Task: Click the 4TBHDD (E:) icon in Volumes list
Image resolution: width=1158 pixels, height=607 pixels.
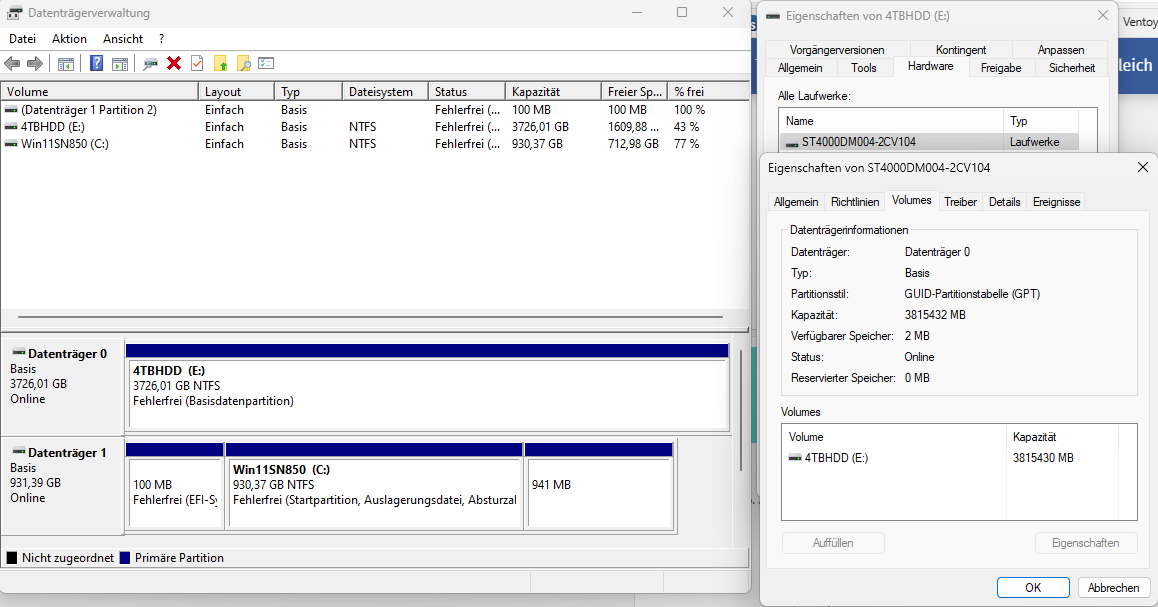Action: [795, 458]
